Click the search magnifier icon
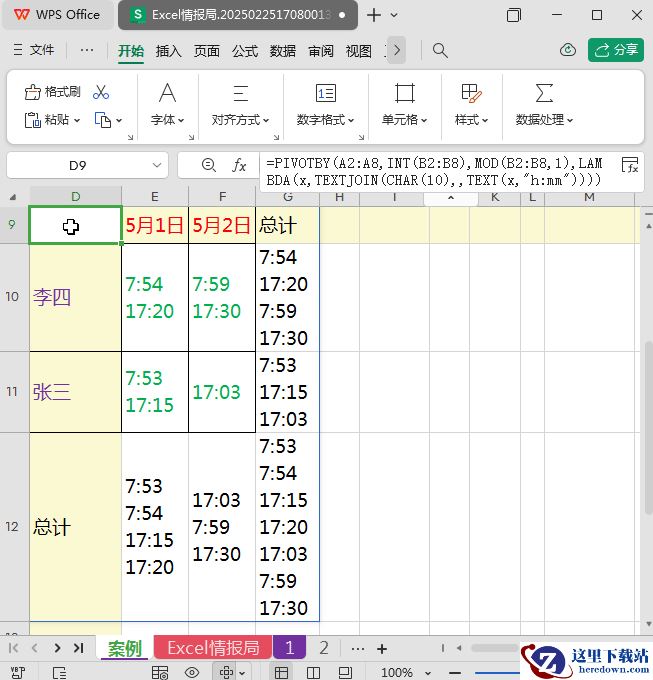The image size is (653, 680). click(x=440, y=50)
